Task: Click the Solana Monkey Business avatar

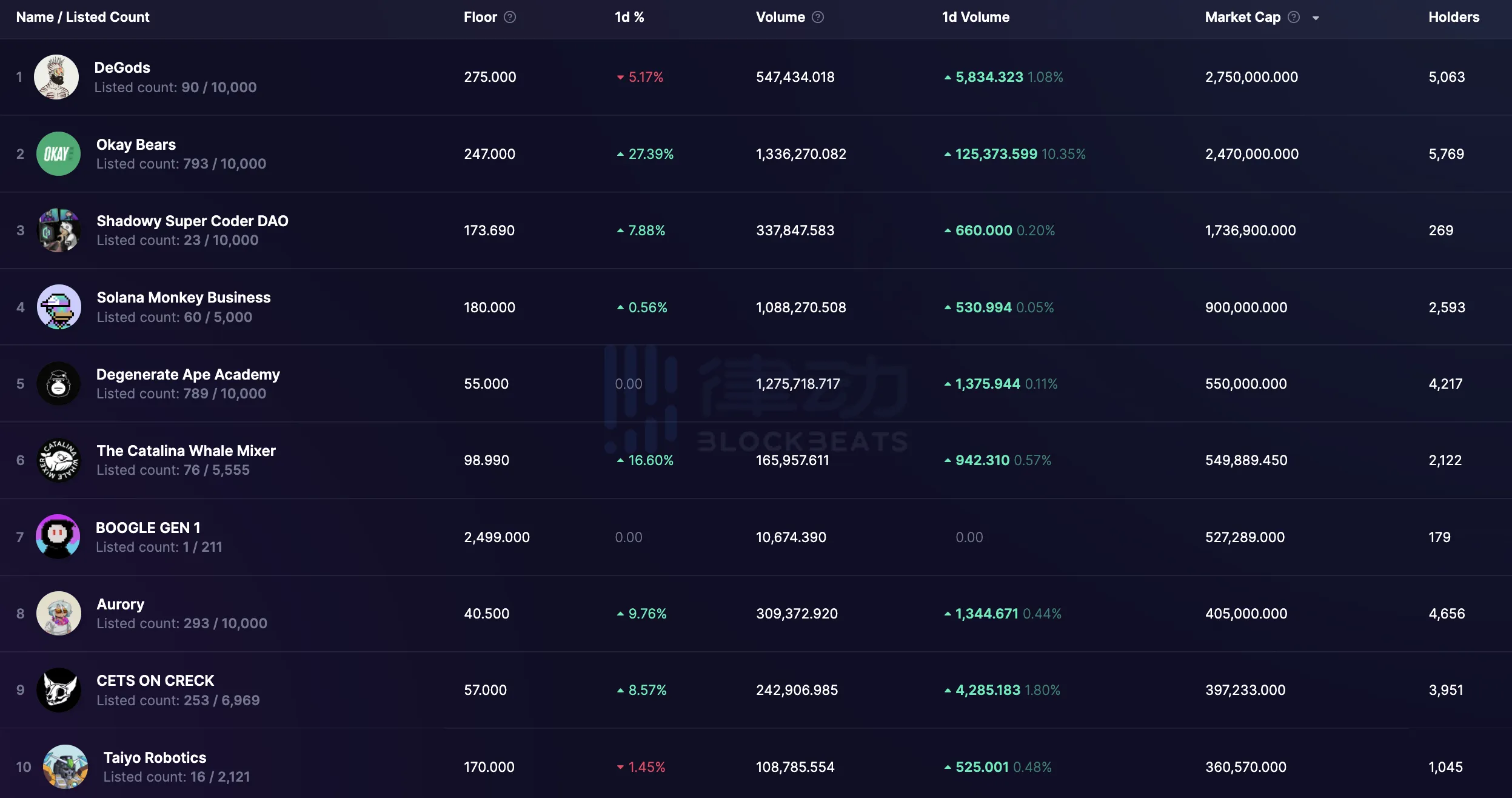Action: (59, 307)
